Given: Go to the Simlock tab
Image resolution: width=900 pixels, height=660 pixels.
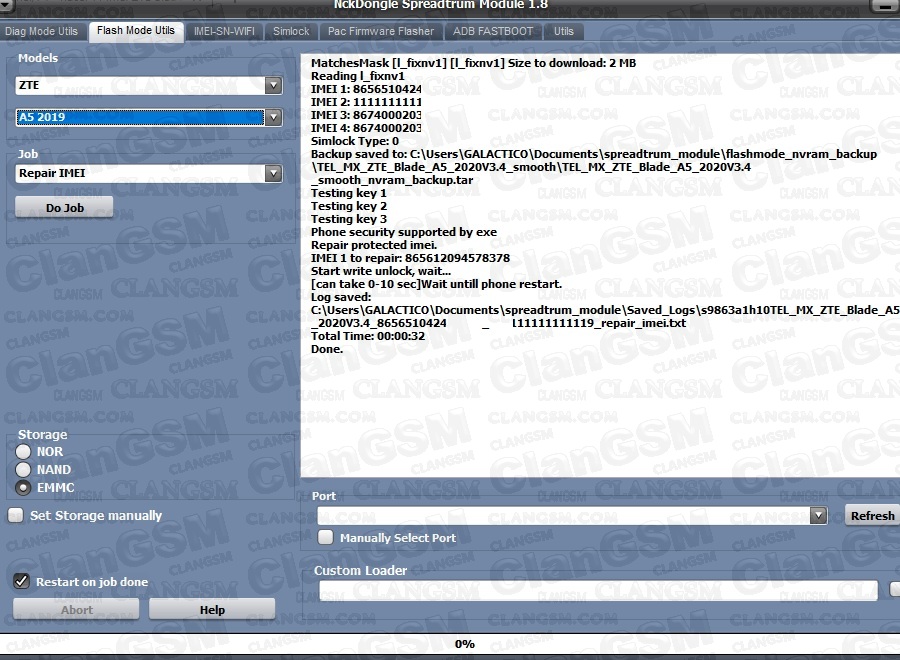Looking at the screenshot, I should pyautogui.click(x=291, y=31).
